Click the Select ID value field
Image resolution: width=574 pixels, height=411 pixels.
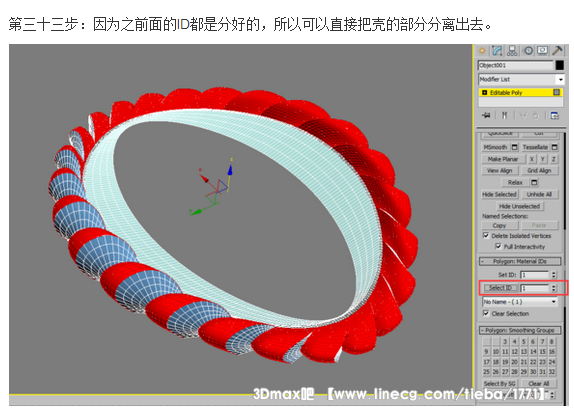click(535, 288)
